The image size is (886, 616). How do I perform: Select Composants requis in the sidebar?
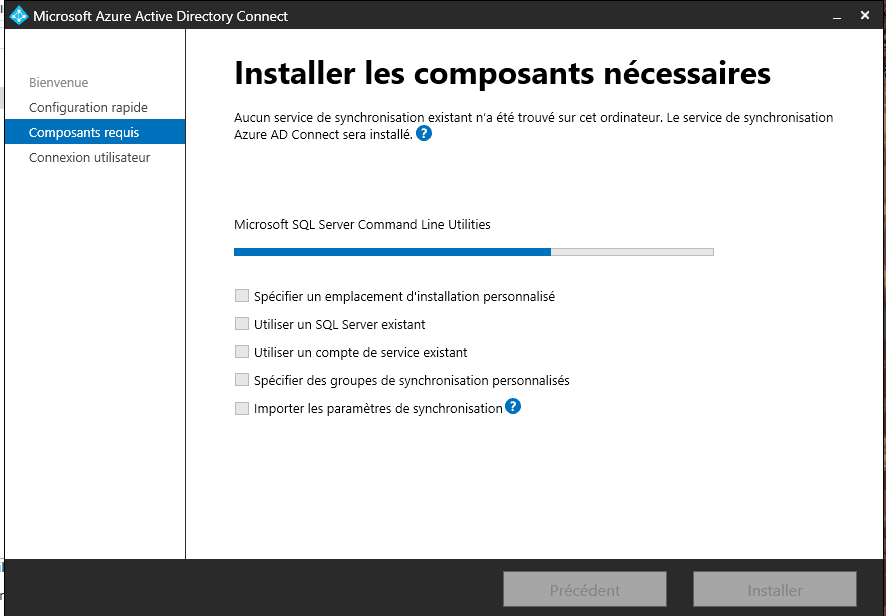point(84,132)
